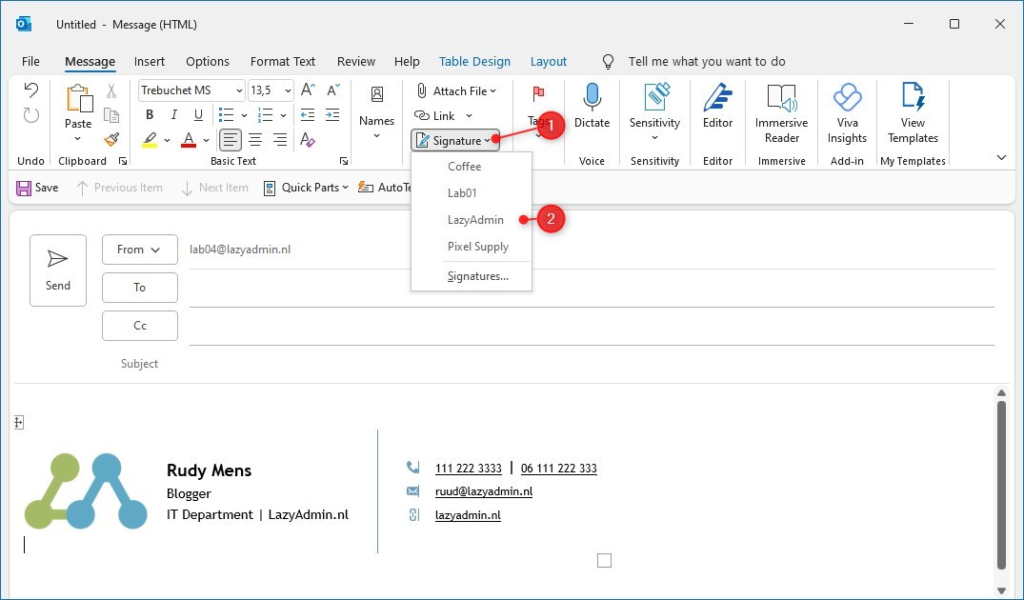Open ruud@lazyadmin.nl email link
The width and height of the screenshot is (1024, 600).
click(x=484, y=492)
